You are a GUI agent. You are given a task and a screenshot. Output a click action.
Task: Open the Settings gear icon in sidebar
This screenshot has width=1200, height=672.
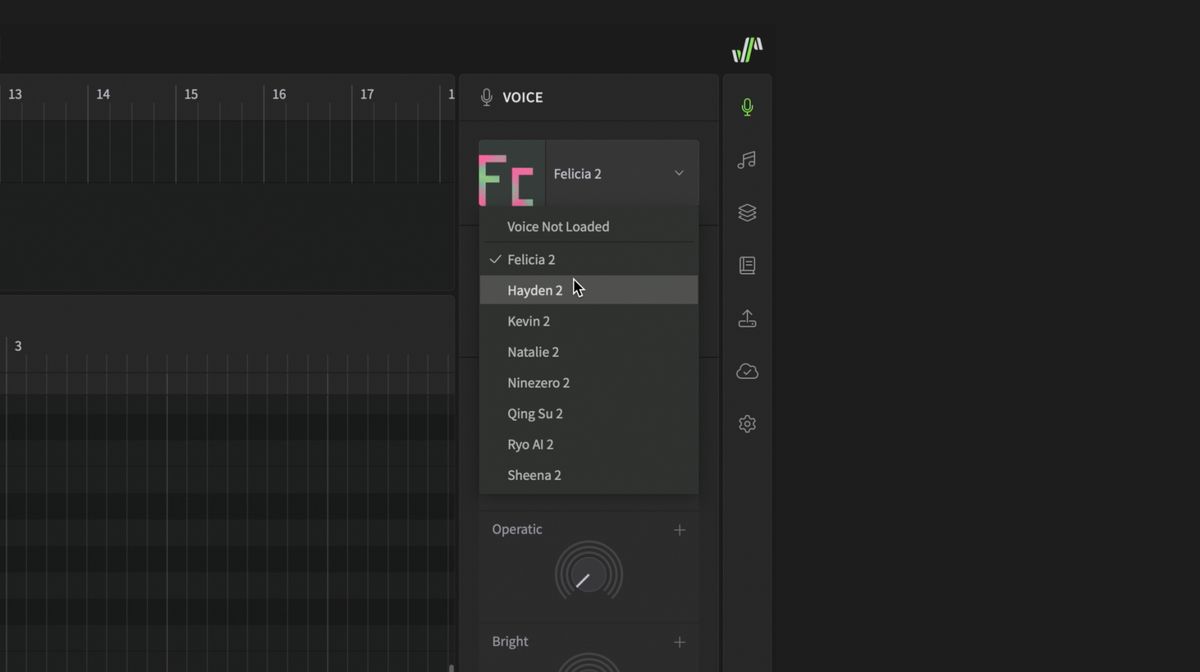pyautogui.click(x=747, y=424)
